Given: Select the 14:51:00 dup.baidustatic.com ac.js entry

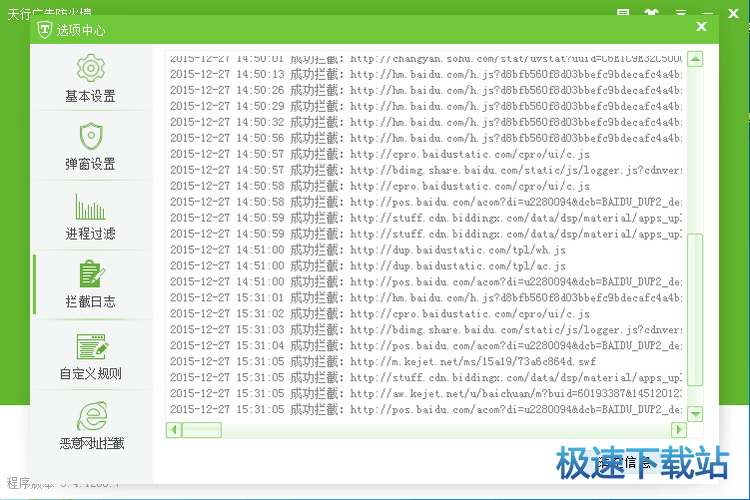Looking at the screenshot, I should [x=368, y=266].
